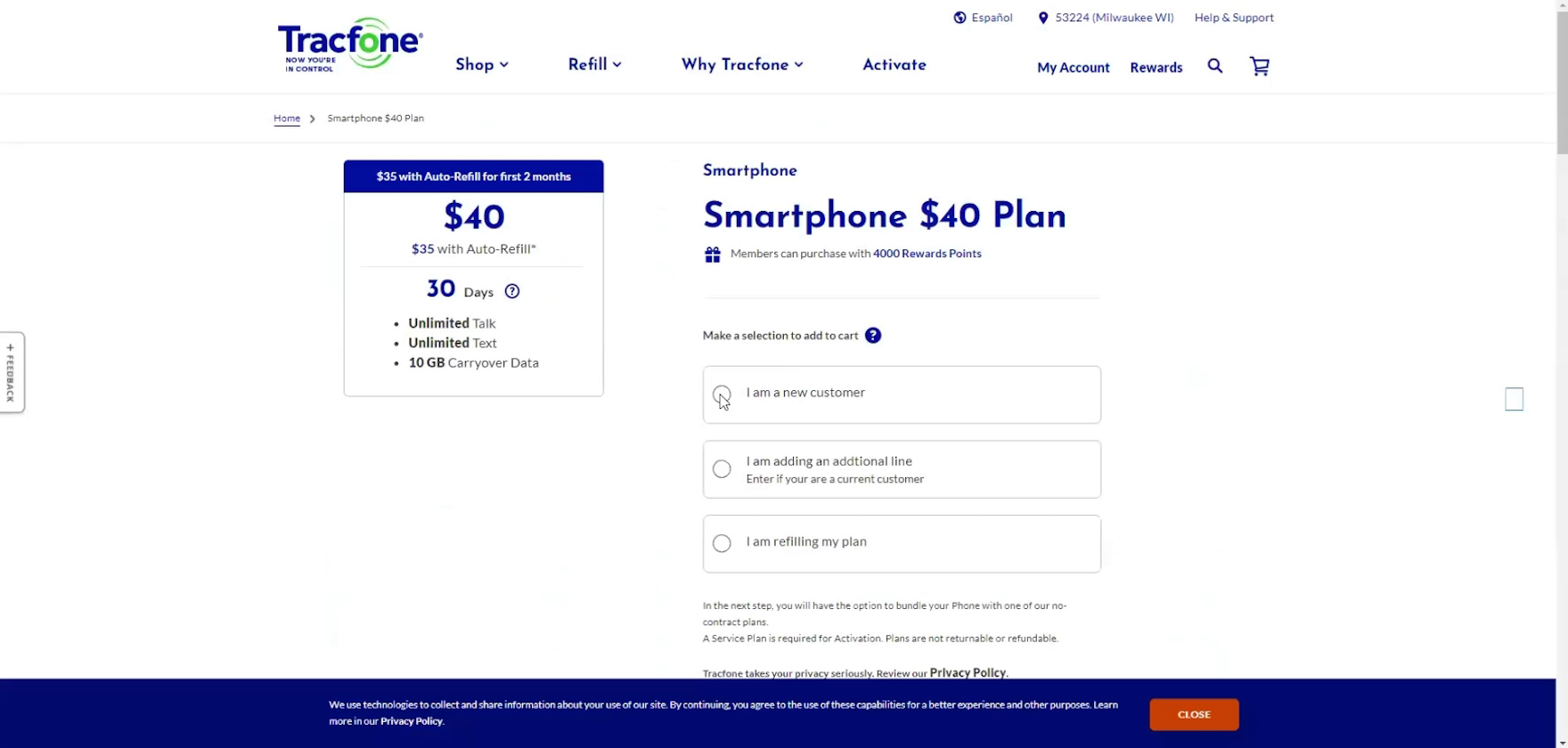
Task: Expand the Refill dropdown menu
Action: (x=594, y=64)
